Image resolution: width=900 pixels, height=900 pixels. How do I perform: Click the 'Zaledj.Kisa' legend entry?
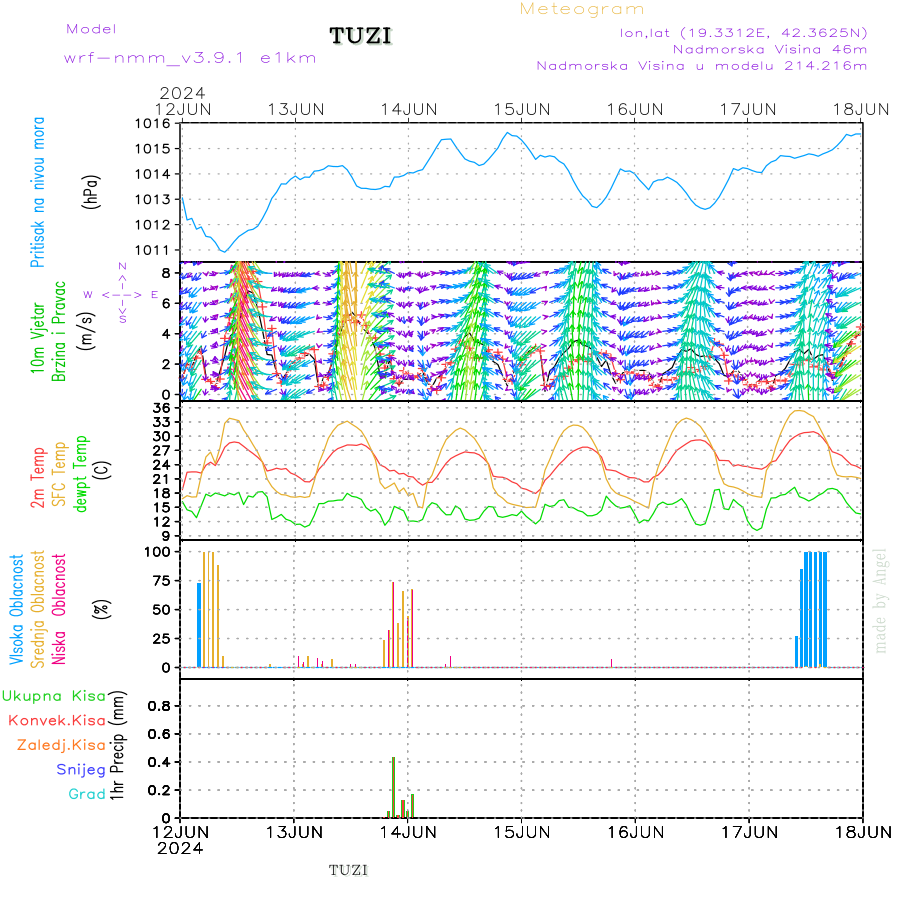pyautogui.click(x=61, y=745)
